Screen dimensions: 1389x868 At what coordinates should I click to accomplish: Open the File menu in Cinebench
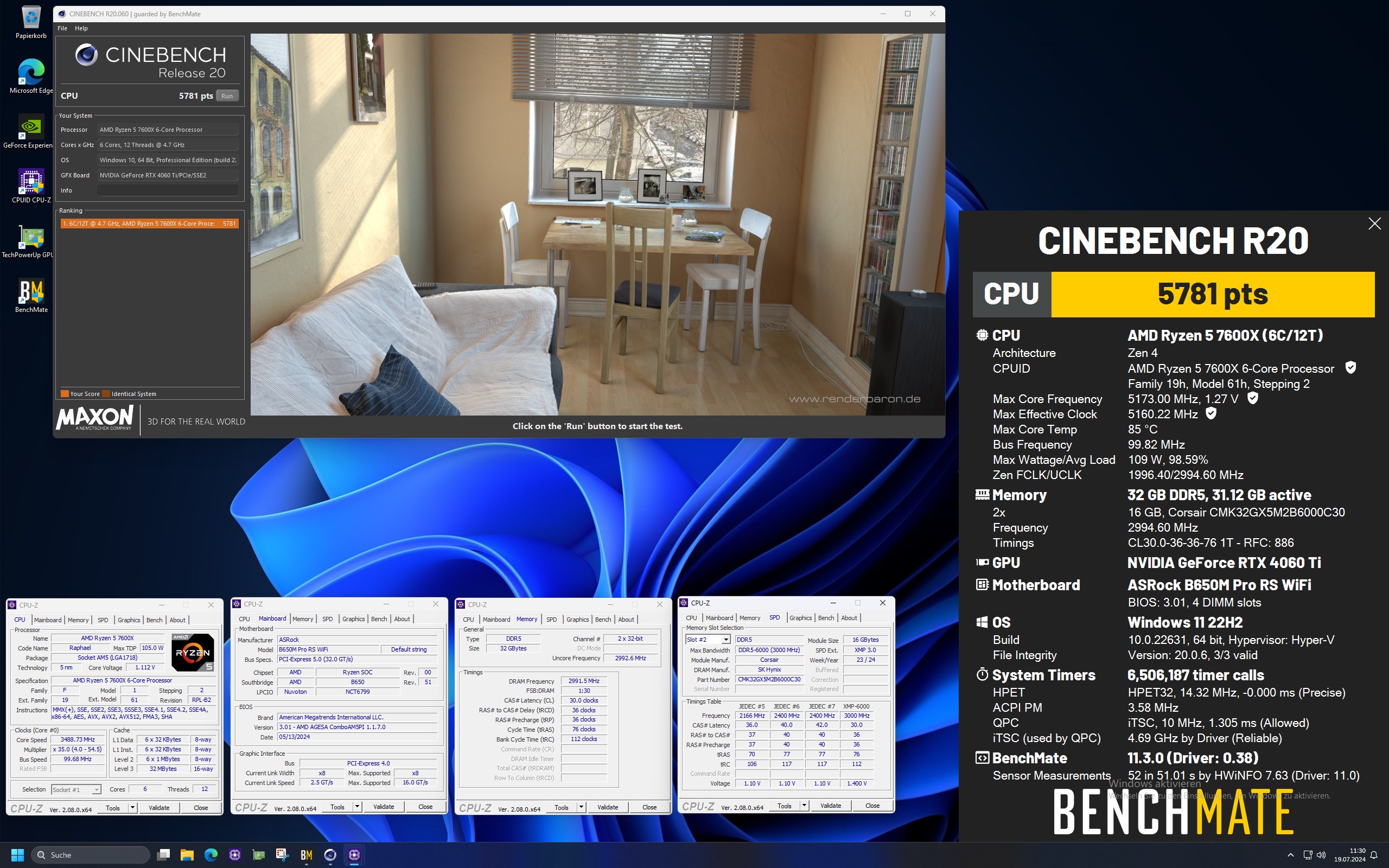click(62, 28)
